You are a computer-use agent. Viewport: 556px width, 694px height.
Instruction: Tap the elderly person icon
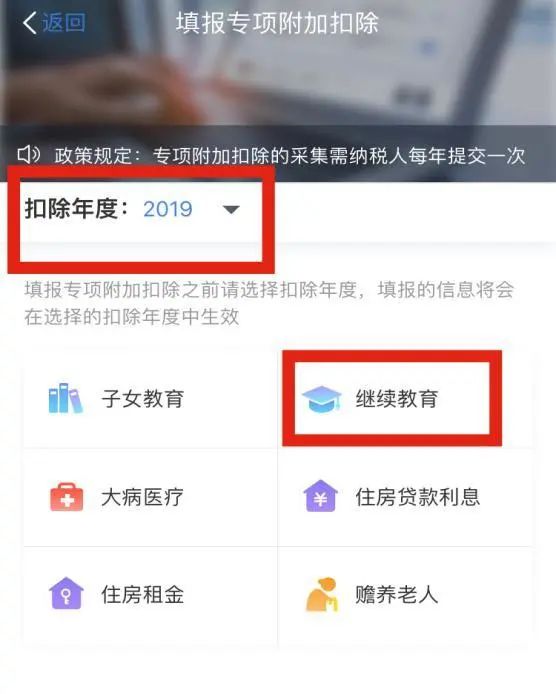pyautogui.click(x=322, y=594)
